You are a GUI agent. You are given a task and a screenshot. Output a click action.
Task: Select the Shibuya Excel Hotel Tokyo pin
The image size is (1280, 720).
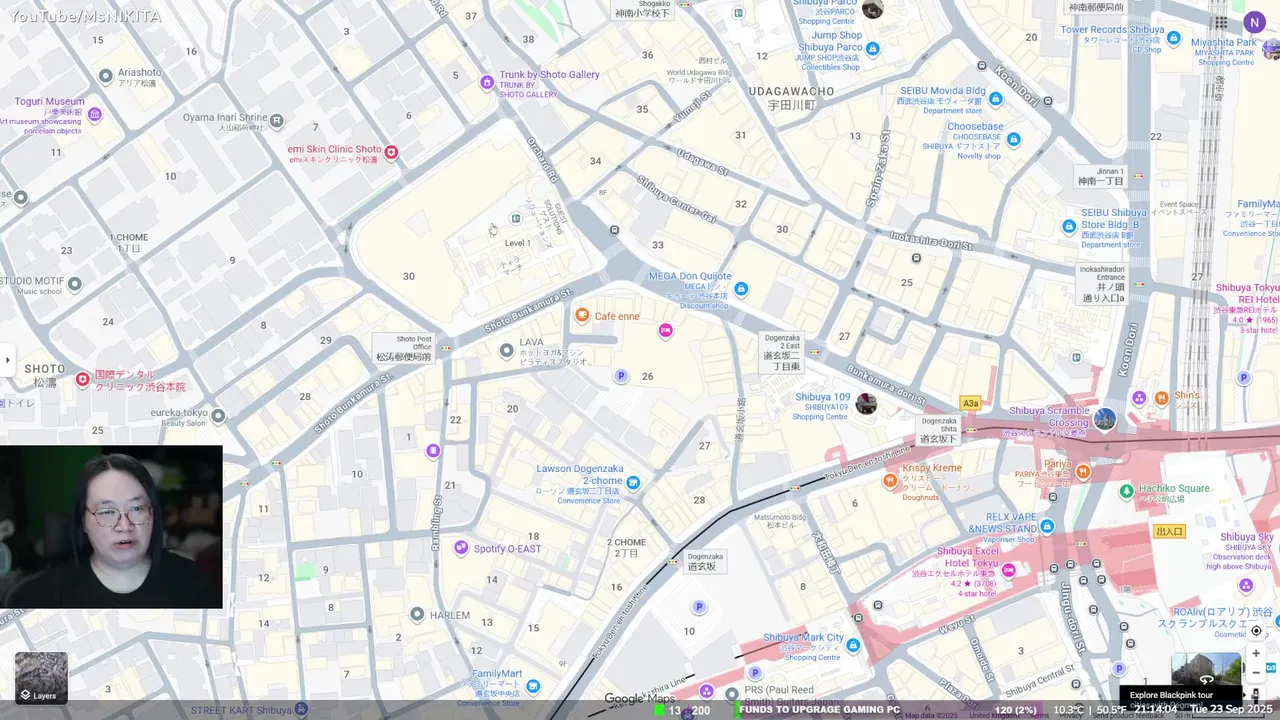coord(1009,570)
